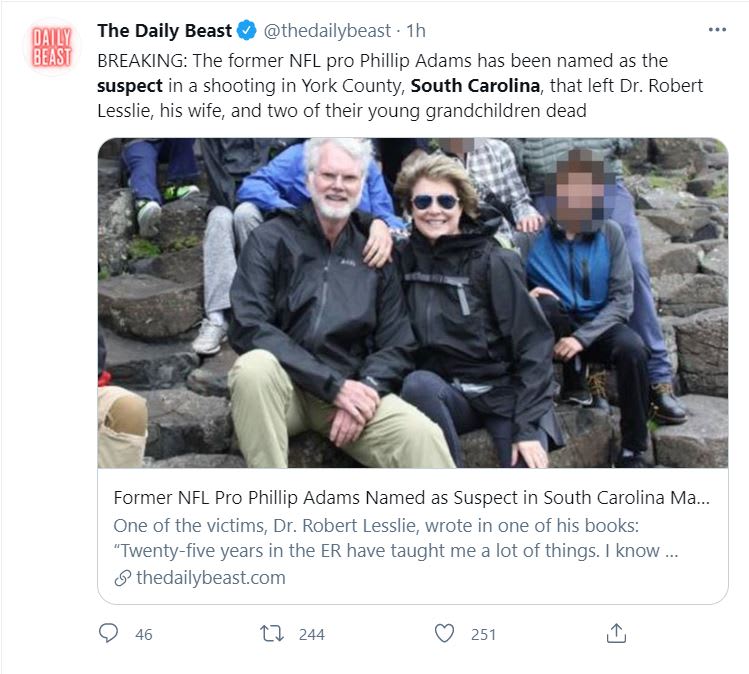The height and width of the screenshot is (674, 749).
Task: Click the bold 'South Carolina' text in the tweet
Action: pyautogui.click(x=474, y=86)
